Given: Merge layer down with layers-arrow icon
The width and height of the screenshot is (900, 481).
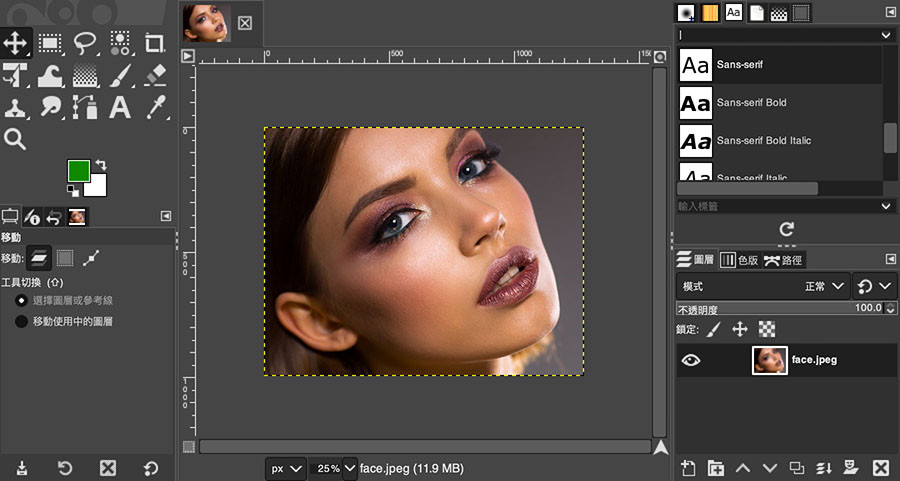Looking at the screenshot, I should (824, 468).
